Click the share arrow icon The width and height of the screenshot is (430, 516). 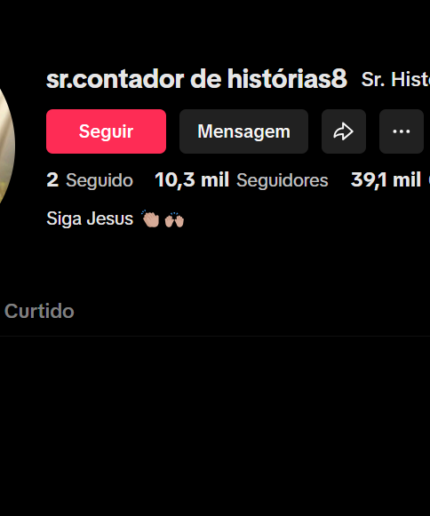tap(344, 131)
